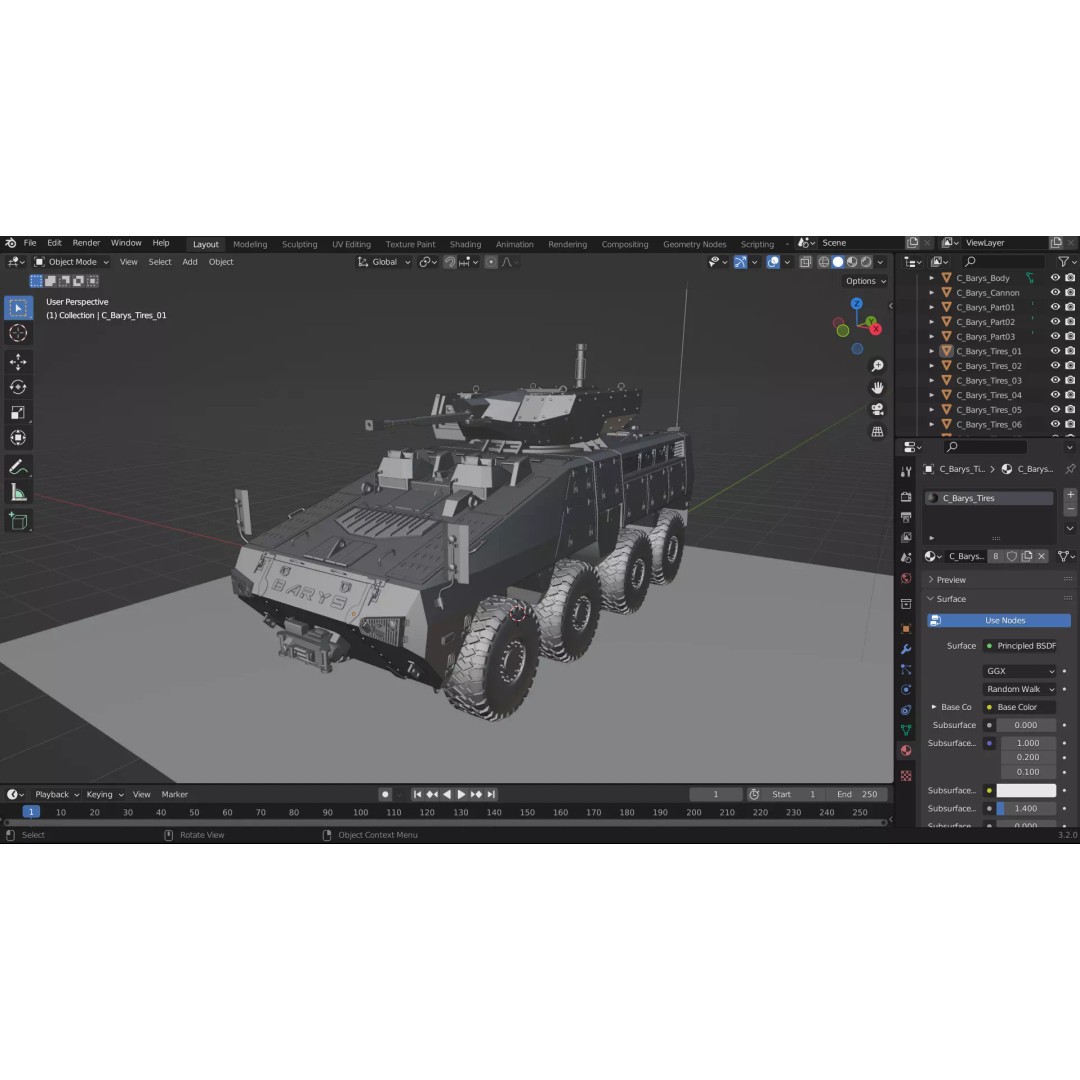This screenshot has width=1080, height=1080.
Task: Click the pan view hand icon
Action: [877, 388]
